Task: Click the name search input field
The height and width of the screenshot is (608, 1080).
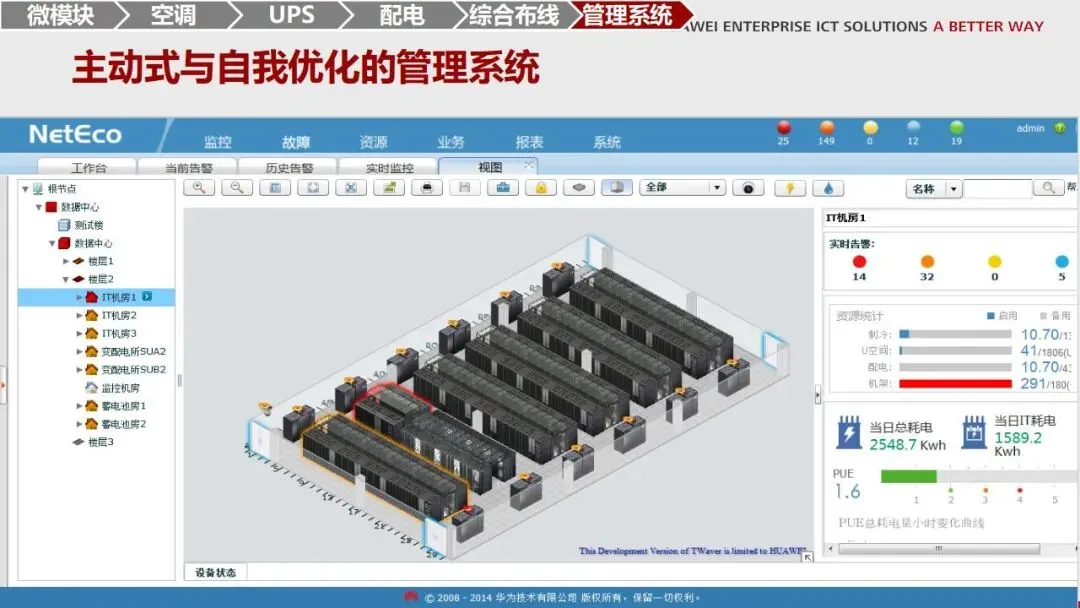Action: coord(997,188)
